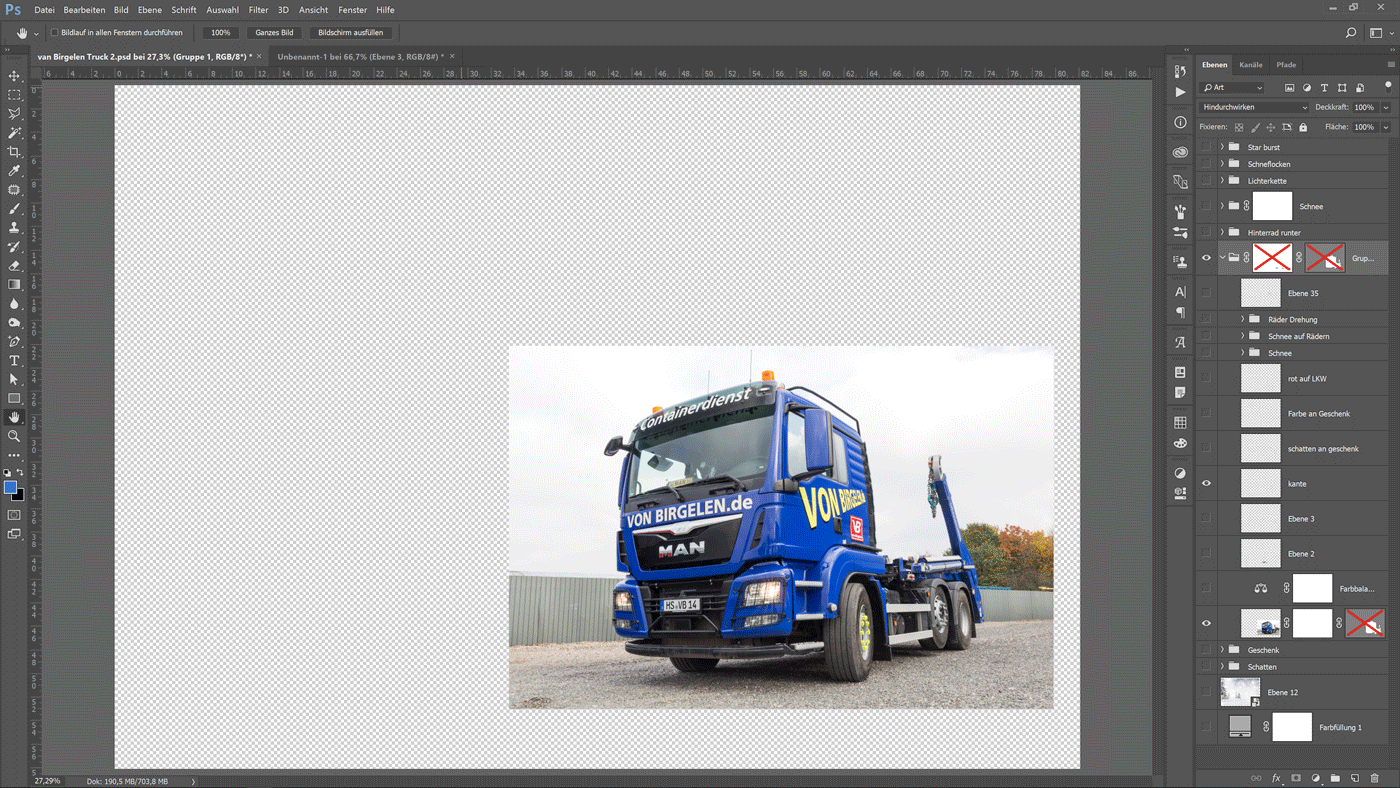Select the Gradient tool
The width and height of the screenshot is (1400, 788).
pyautogui.click(x=14, y=285)
